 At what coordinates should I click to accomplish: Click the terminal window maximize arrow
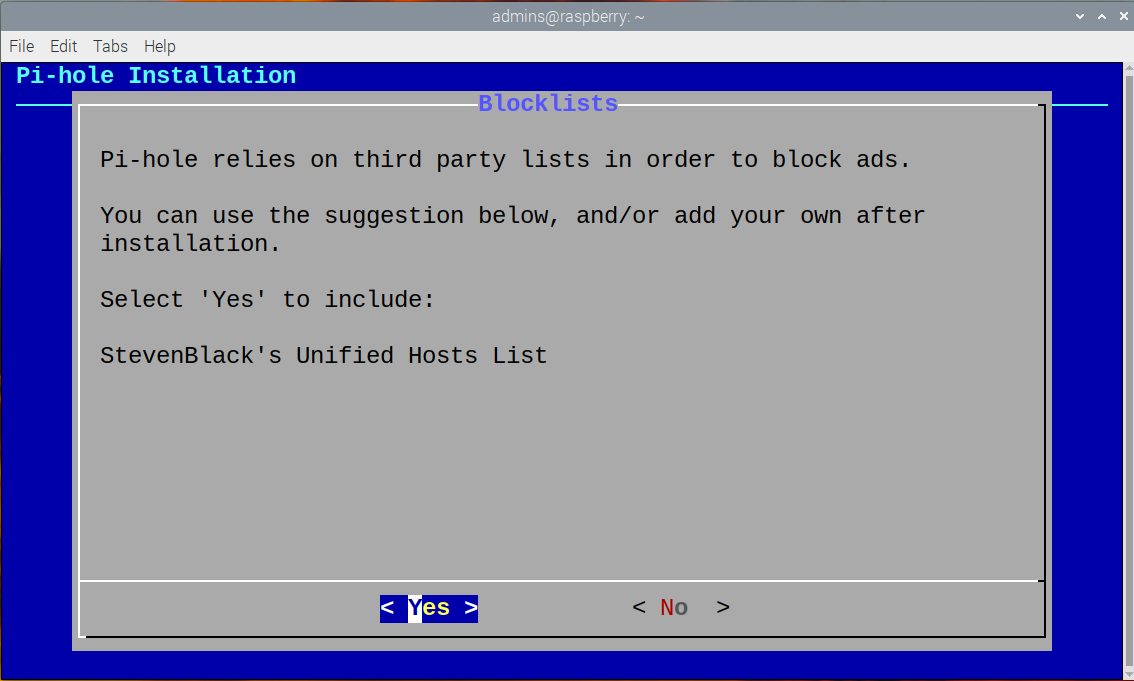point(1101,16)
